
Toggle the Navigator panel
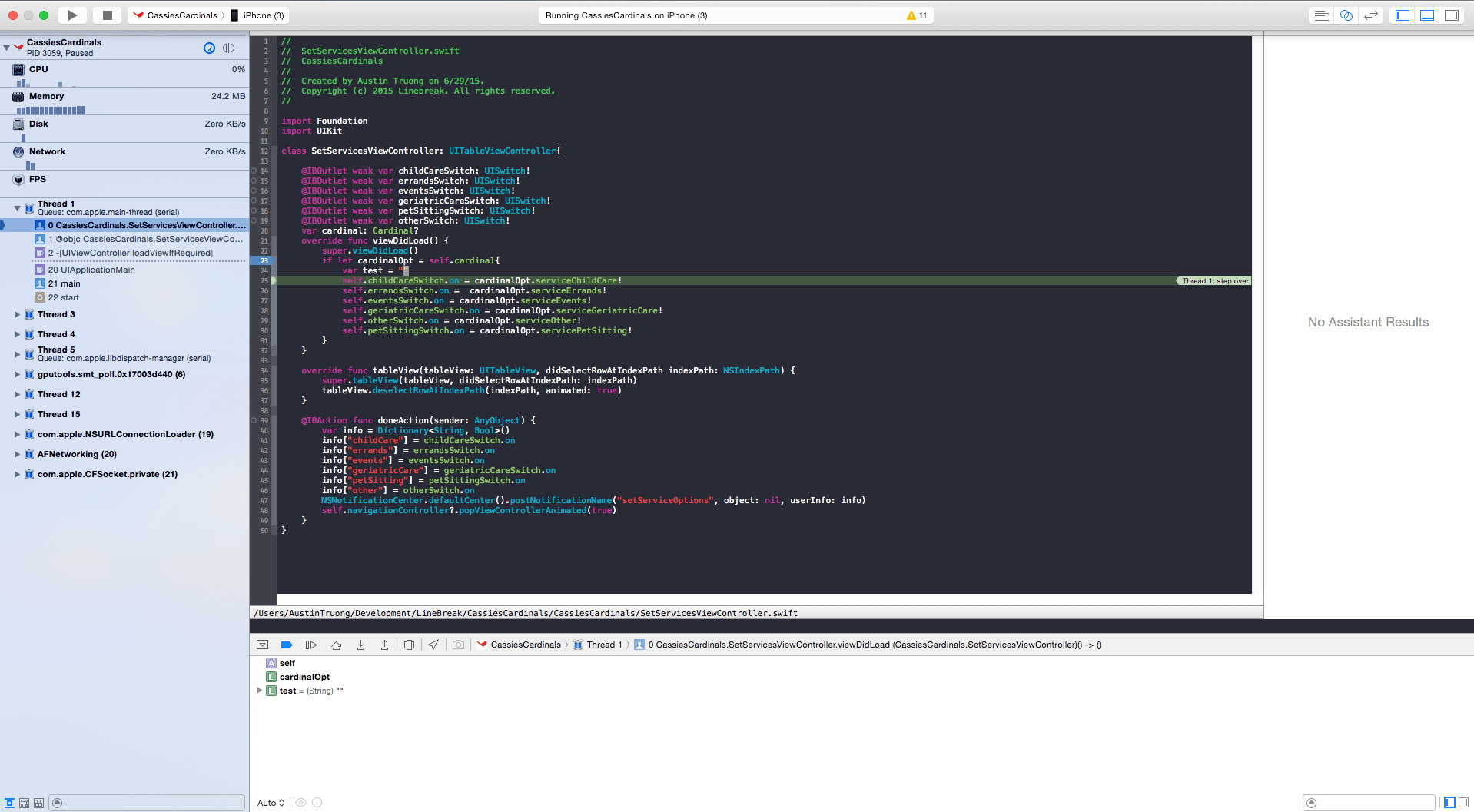(x=1403, y=15)
